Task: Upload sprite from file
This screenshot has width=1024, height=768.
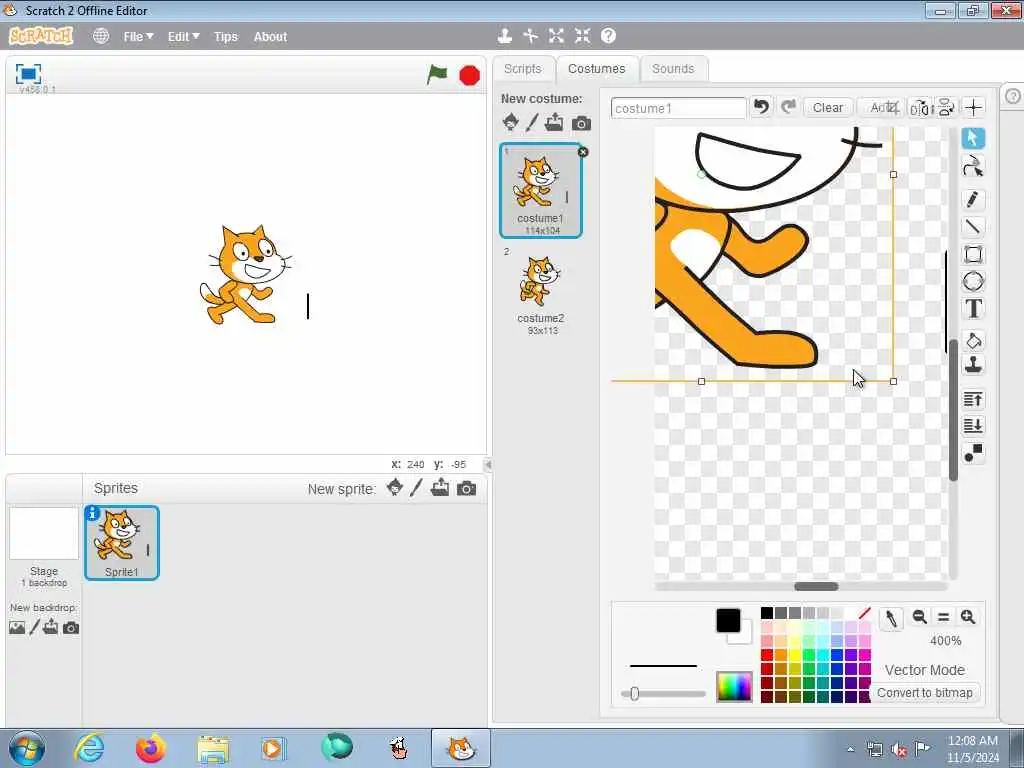Action: point(440,488)
